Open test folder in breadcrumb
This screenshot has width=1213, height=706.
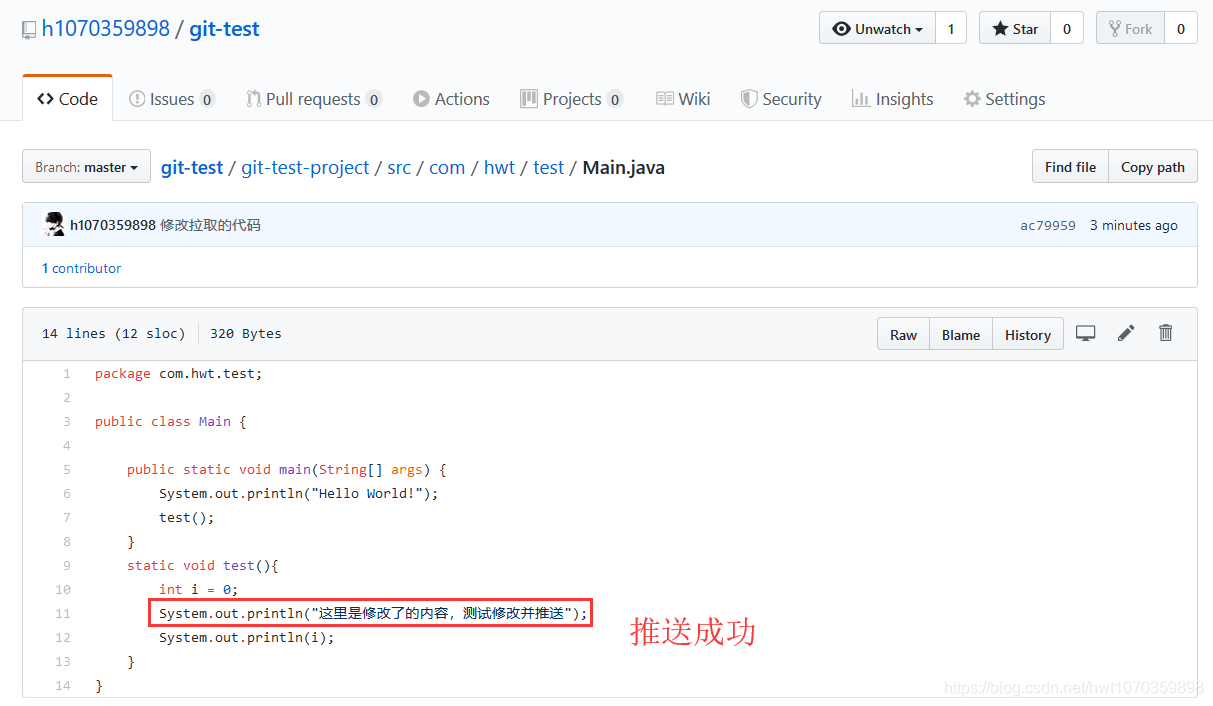click(x=548, y=167)
